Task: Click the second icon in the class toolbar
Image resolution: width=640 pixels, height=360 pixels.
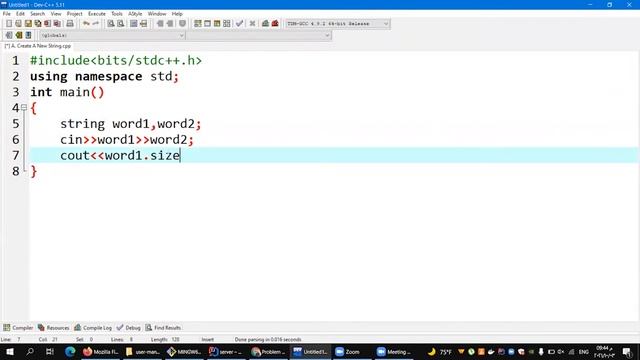Action: pos(18,35)
